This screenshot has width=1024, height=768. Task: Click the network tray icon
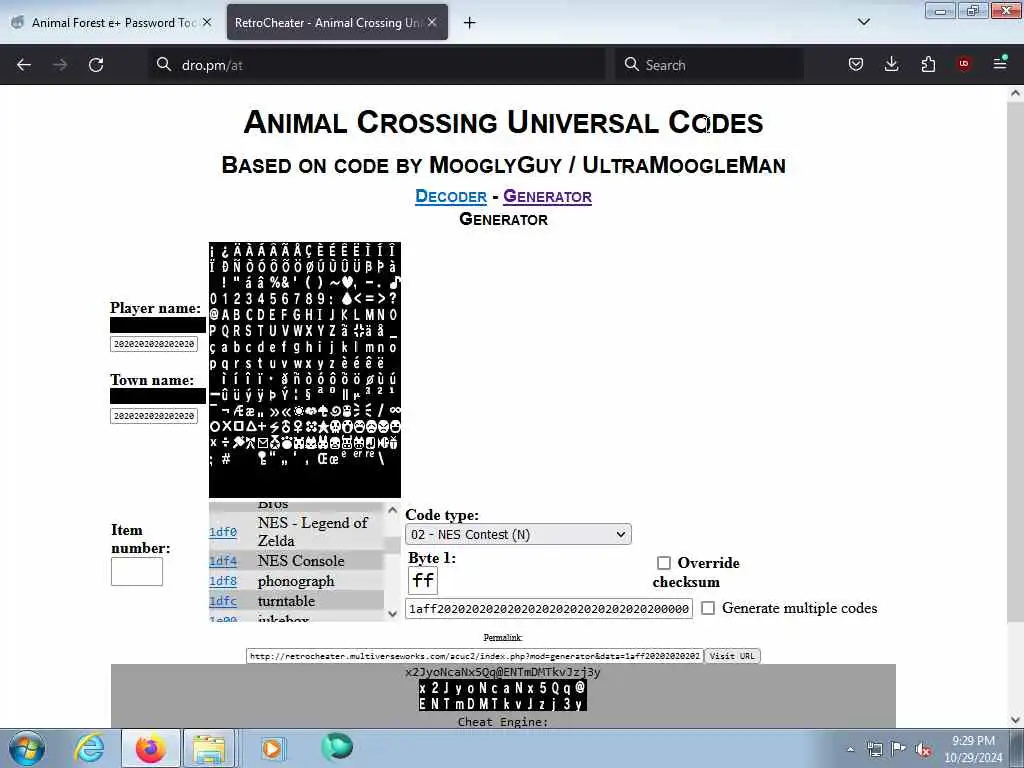coord(874,749)
